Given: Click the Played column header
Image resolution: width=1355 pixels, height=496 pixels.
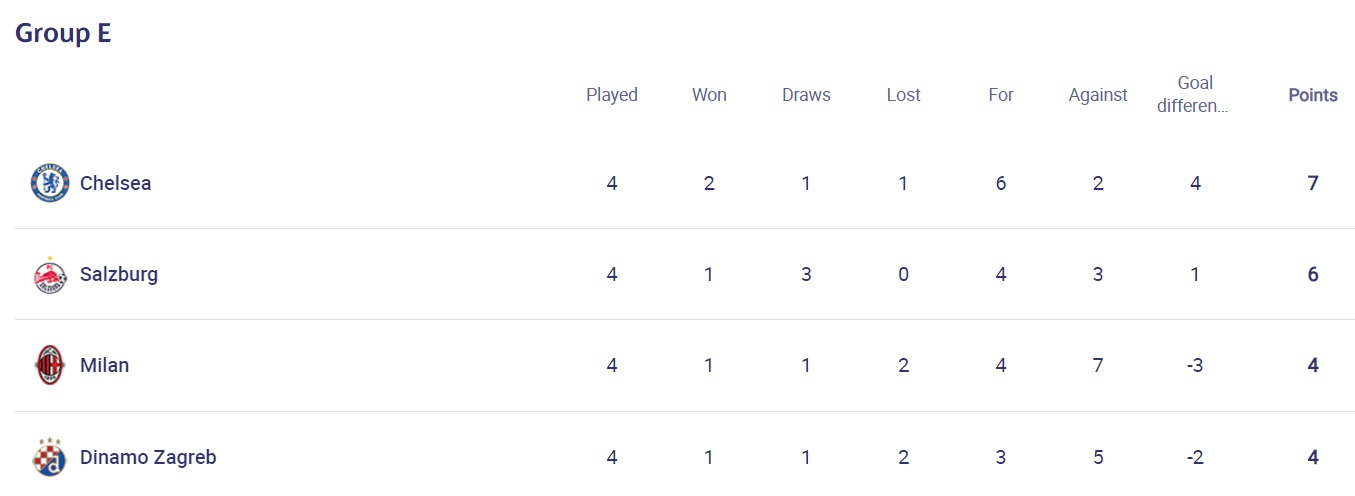Looking at the screenshot, I should 611,95.
